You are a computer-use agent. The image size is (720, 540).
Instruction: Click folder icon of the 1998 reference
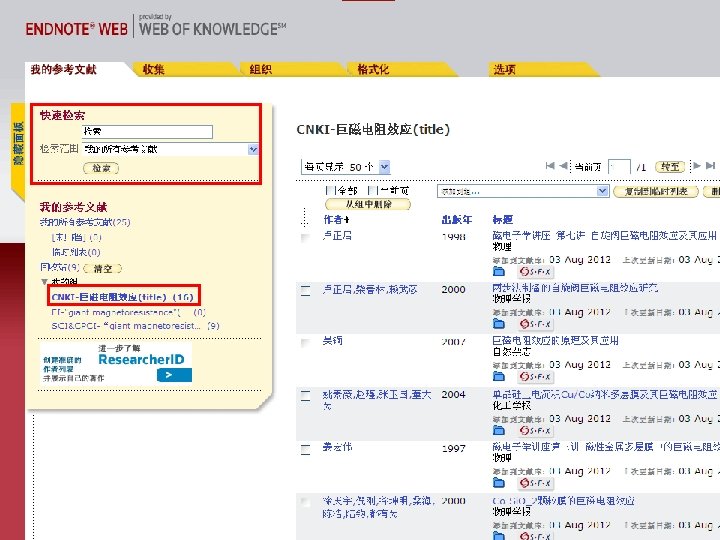point(498,271)
